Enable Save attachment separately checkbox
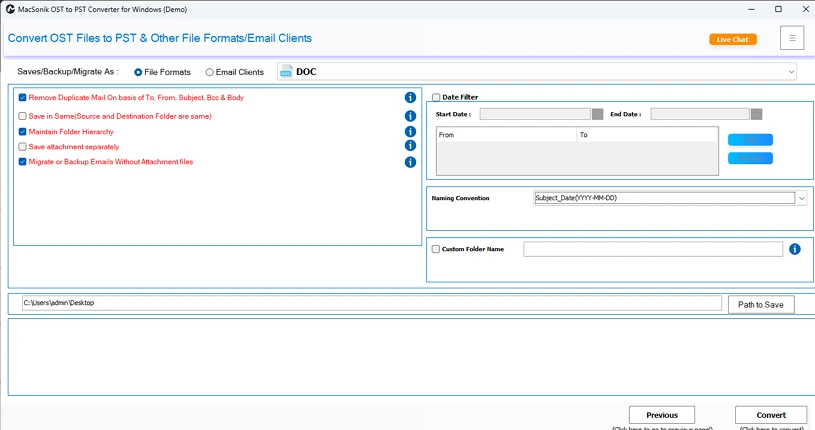This screenshot has height=430, width=815. (x=23, y=147)
